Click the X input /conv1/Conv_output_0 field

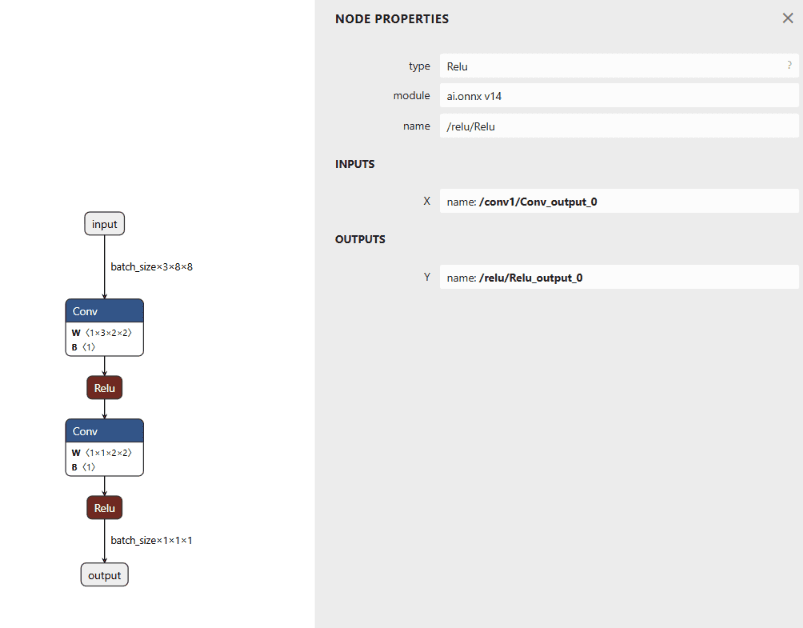619,201
